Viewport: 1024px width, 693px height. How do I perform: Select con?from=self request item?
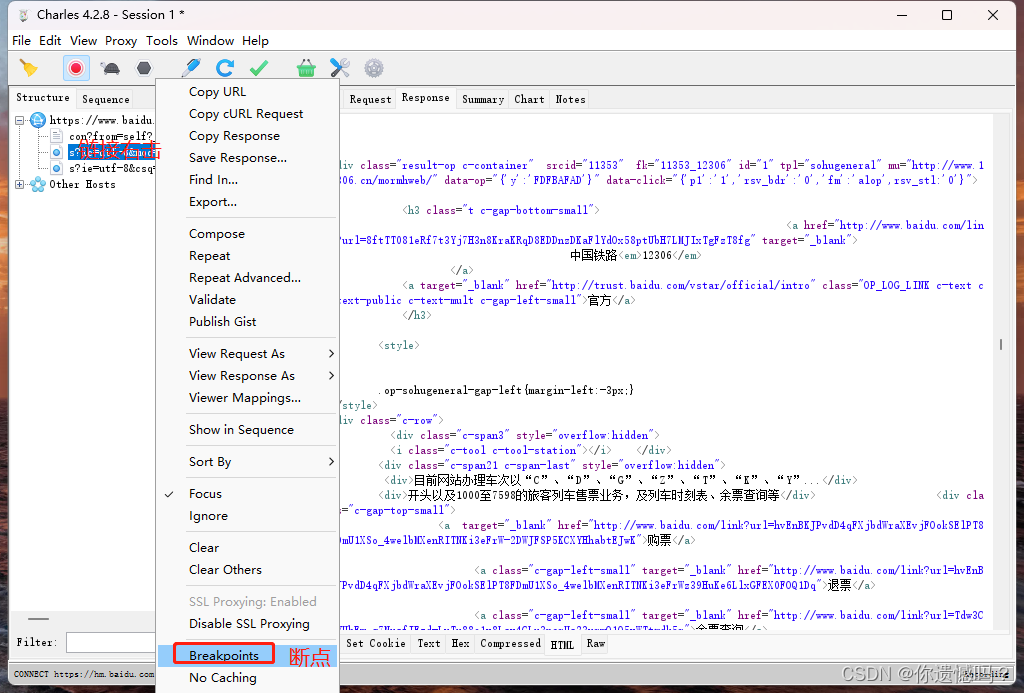click(110, 137)
